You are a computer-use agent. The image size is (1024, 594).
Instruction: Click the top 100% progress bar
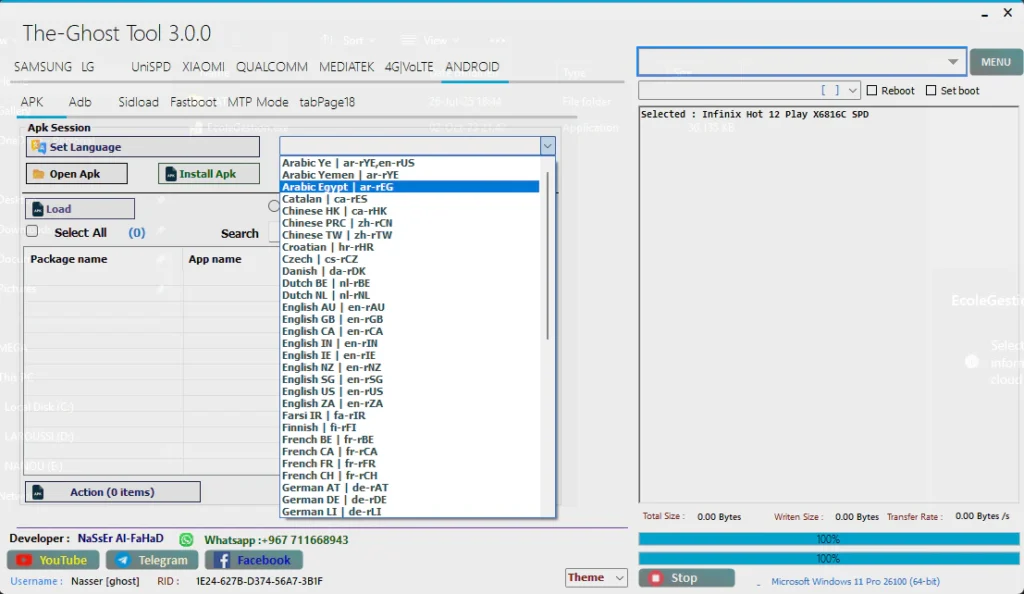tap(827, 539)
